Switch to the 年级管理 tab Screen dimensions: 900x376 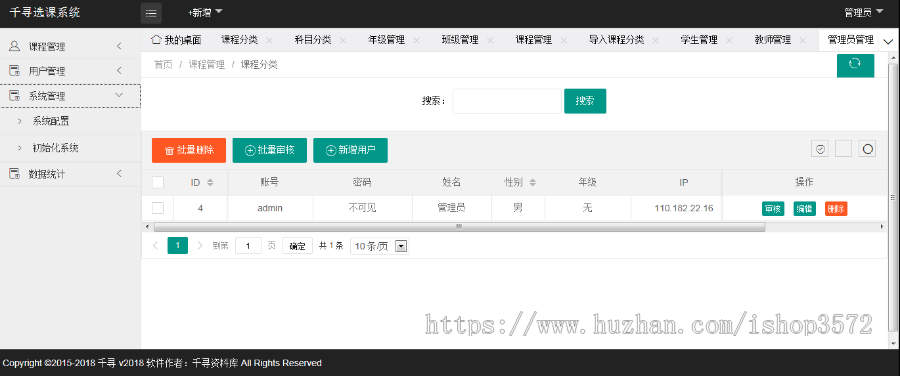386,40
